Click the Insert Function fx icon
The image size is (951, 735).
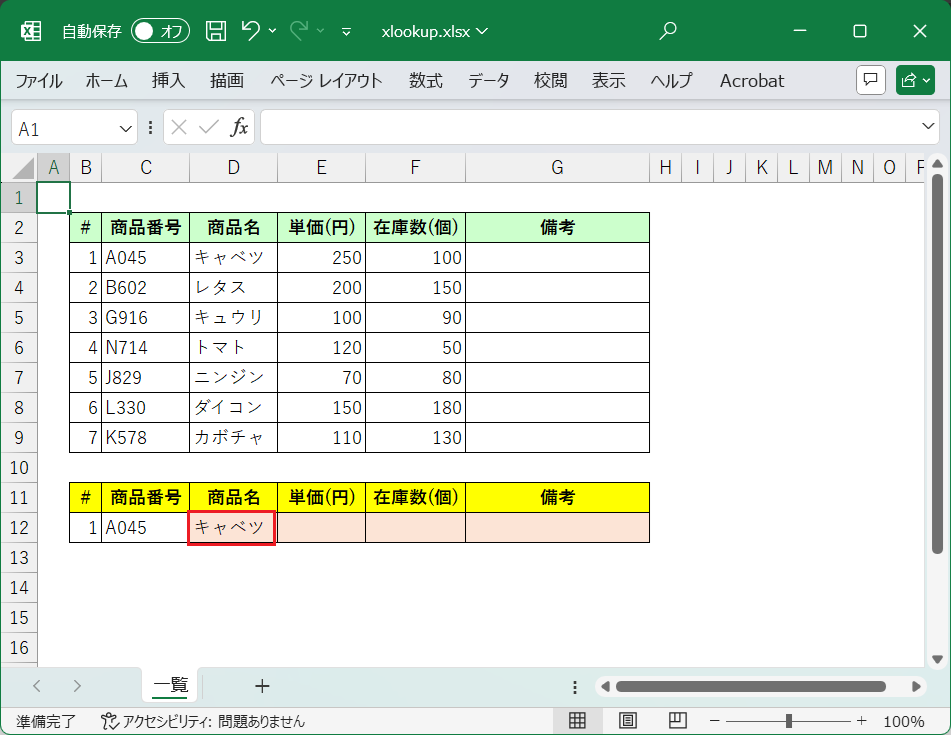tap(240, 127)
